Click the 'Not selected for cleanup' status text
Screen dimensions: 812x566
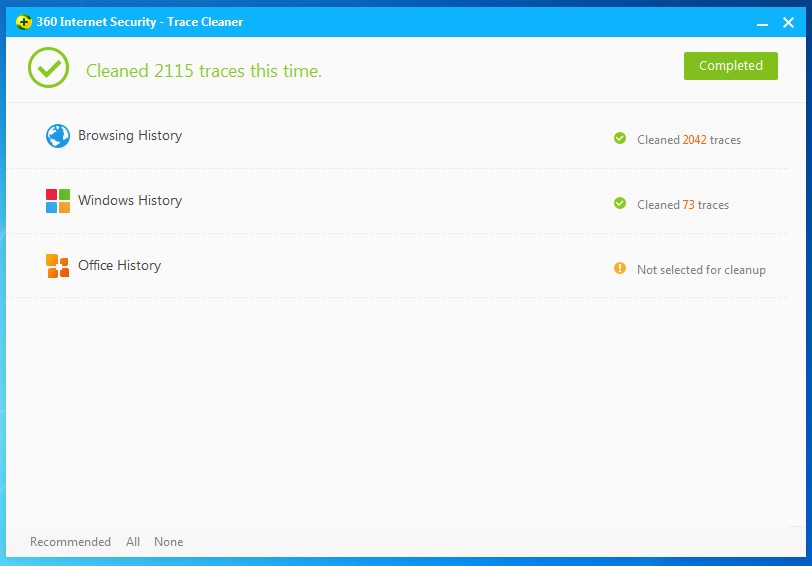click(x=701, y=270)
